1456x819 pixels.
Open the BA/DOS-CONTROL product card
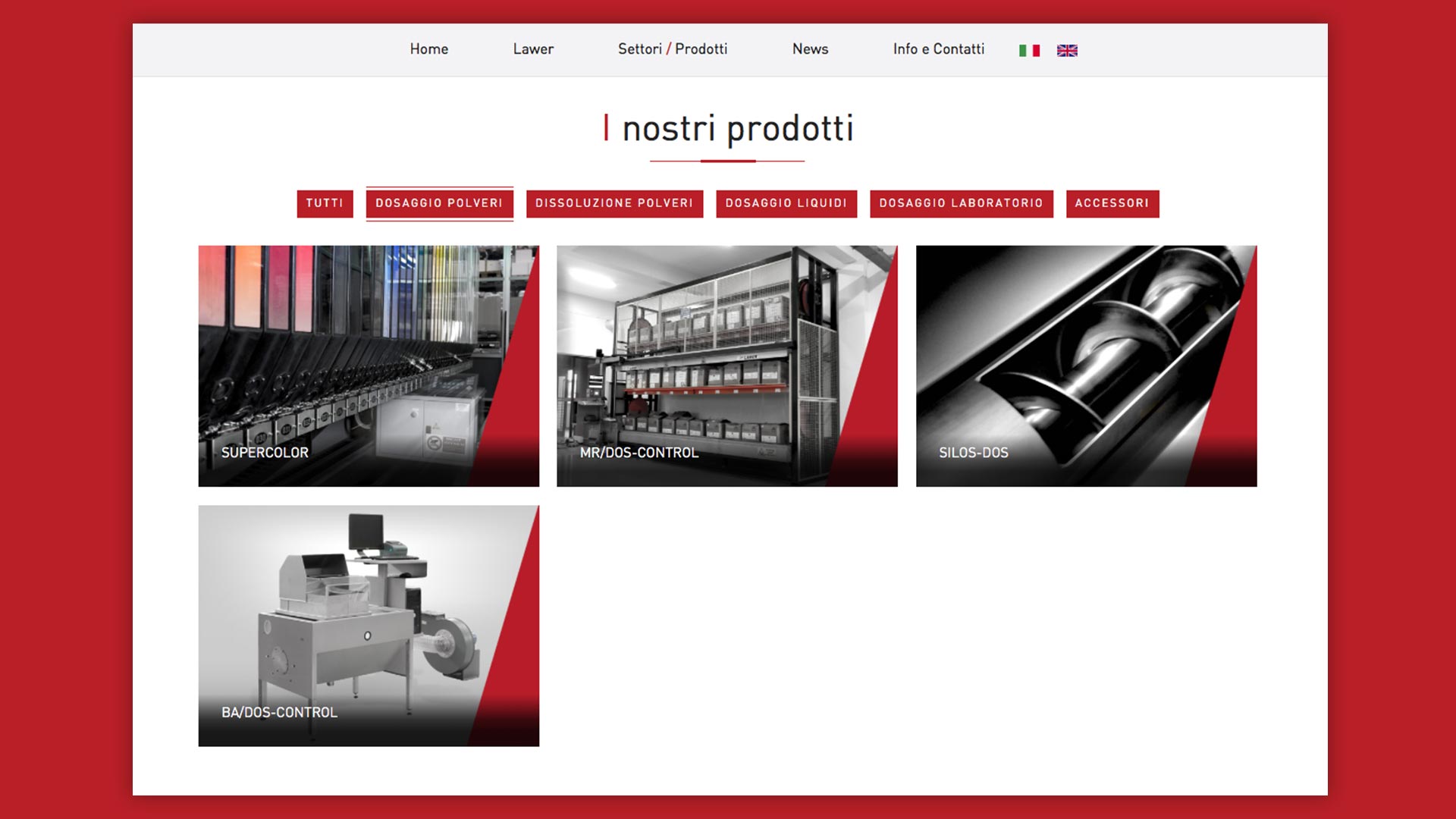pos(369,626)
